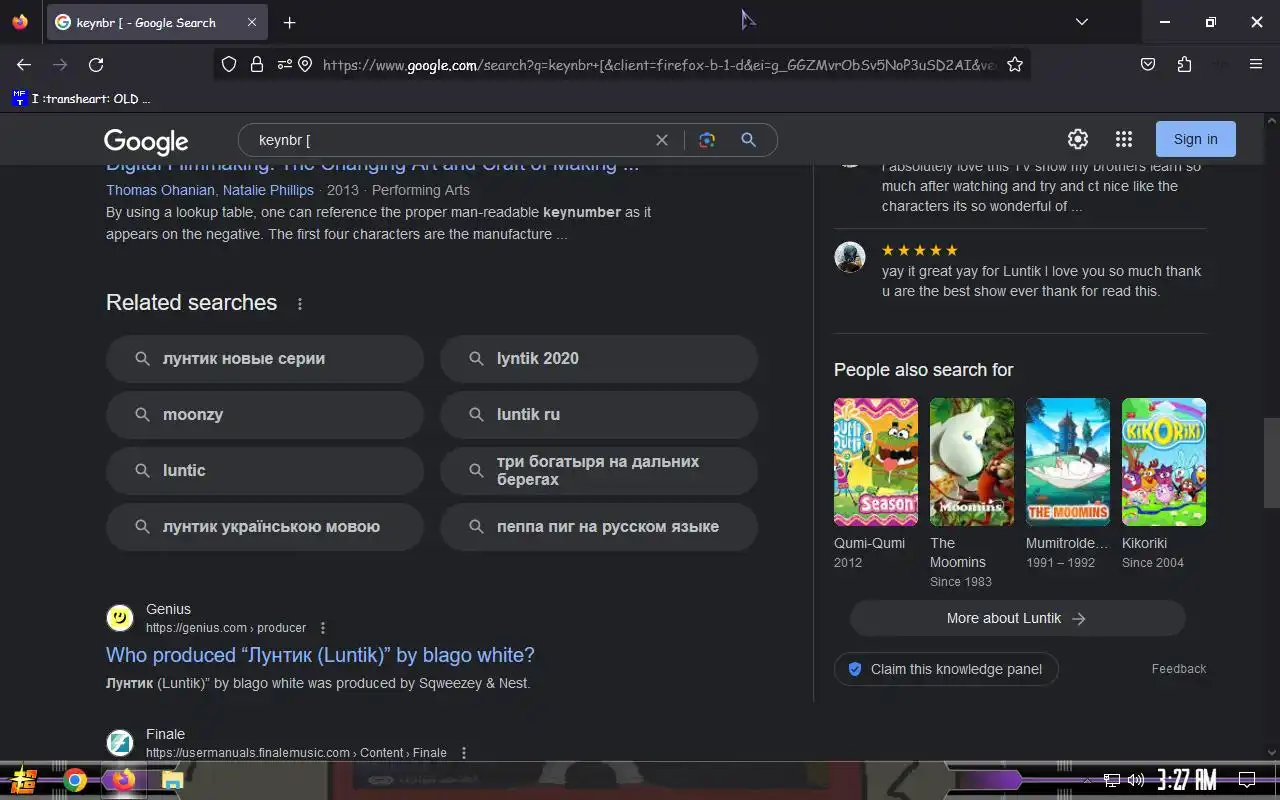Click the Finale site favicon
This screenshot has height=800, width=1280.
click(x=120, y=743)
